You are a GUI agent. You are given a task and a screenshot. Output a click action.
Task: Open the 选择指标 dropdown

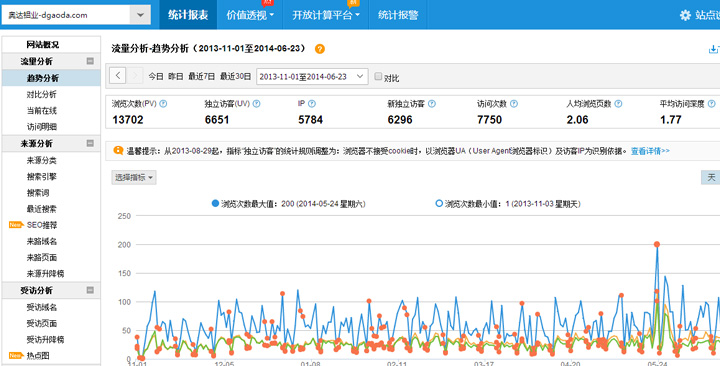(x=134, y=177)
